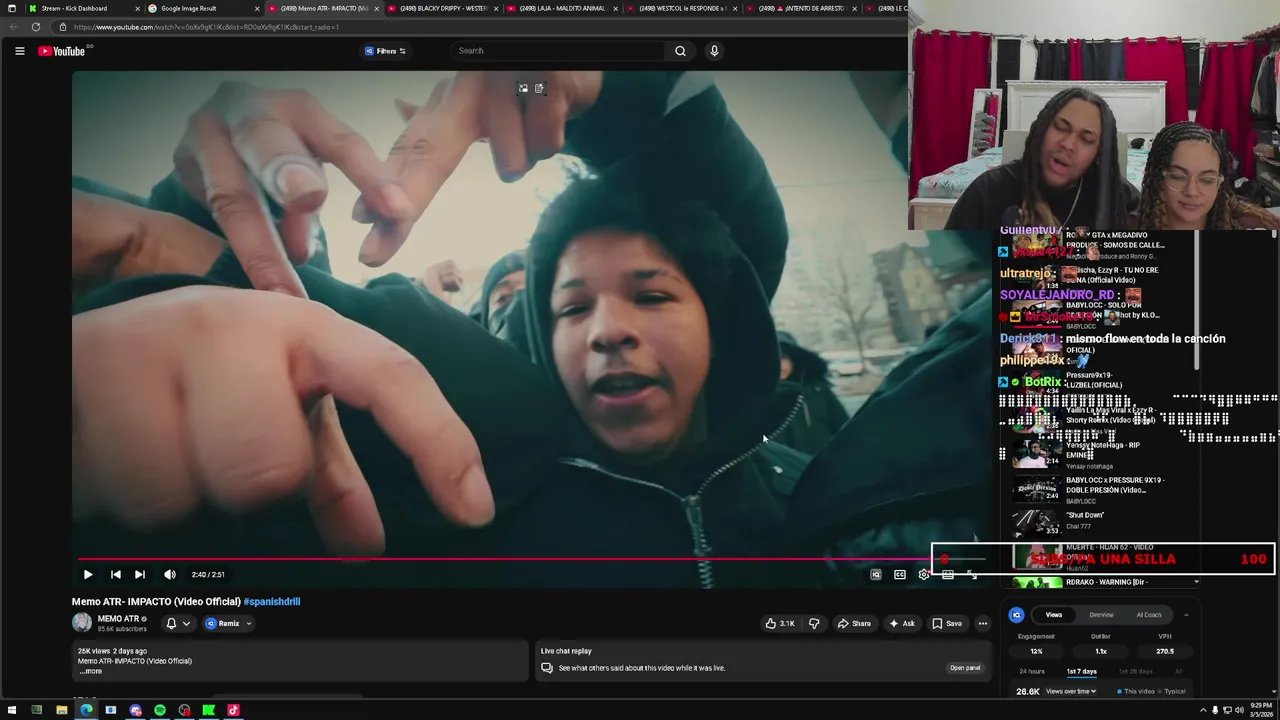Close the Google Image Result tab
This screenshot has height=720, width=1280.
click(257, 8)
